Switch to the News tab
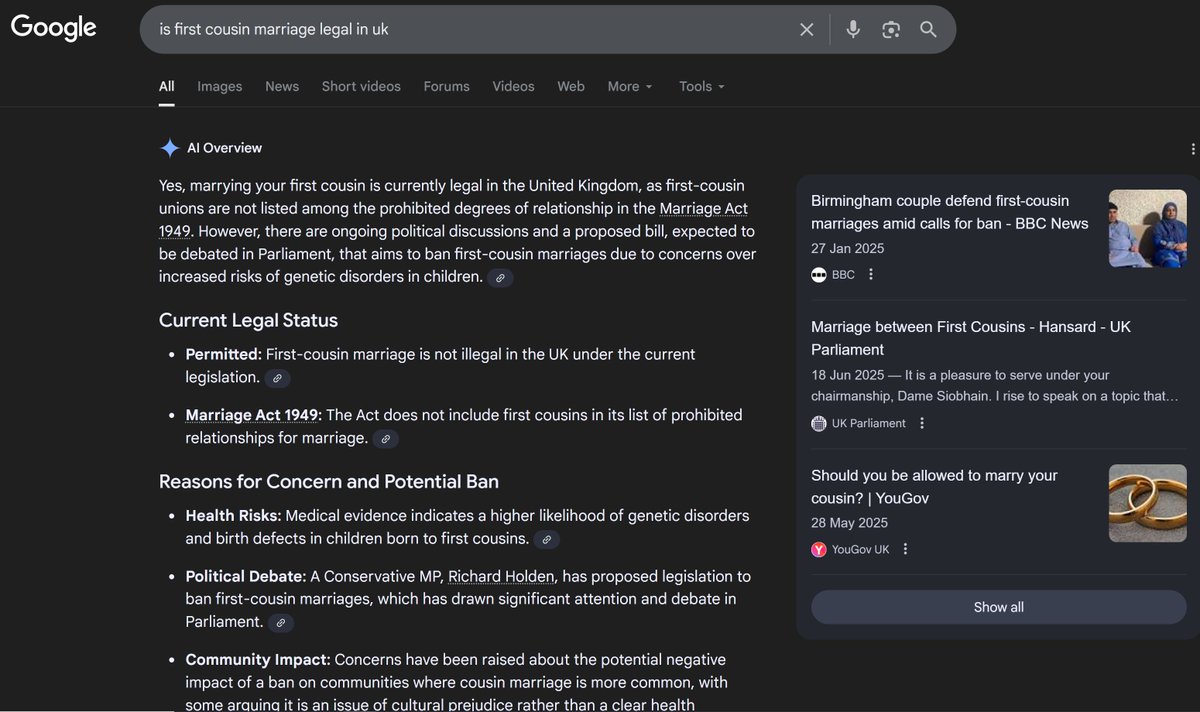Image resolution: width=1200 pixels, height=712 pixels. [x=282, y=86]
